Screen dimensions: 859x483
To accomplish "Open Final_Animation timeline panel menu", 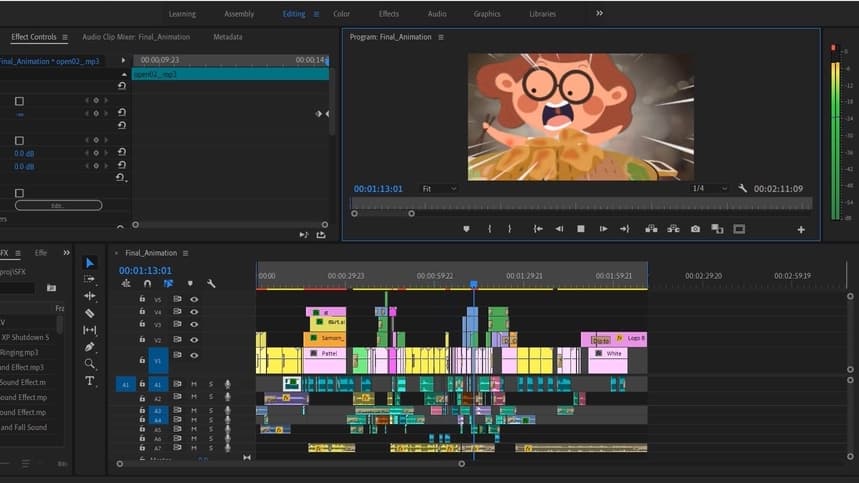I will click(185, 253).
